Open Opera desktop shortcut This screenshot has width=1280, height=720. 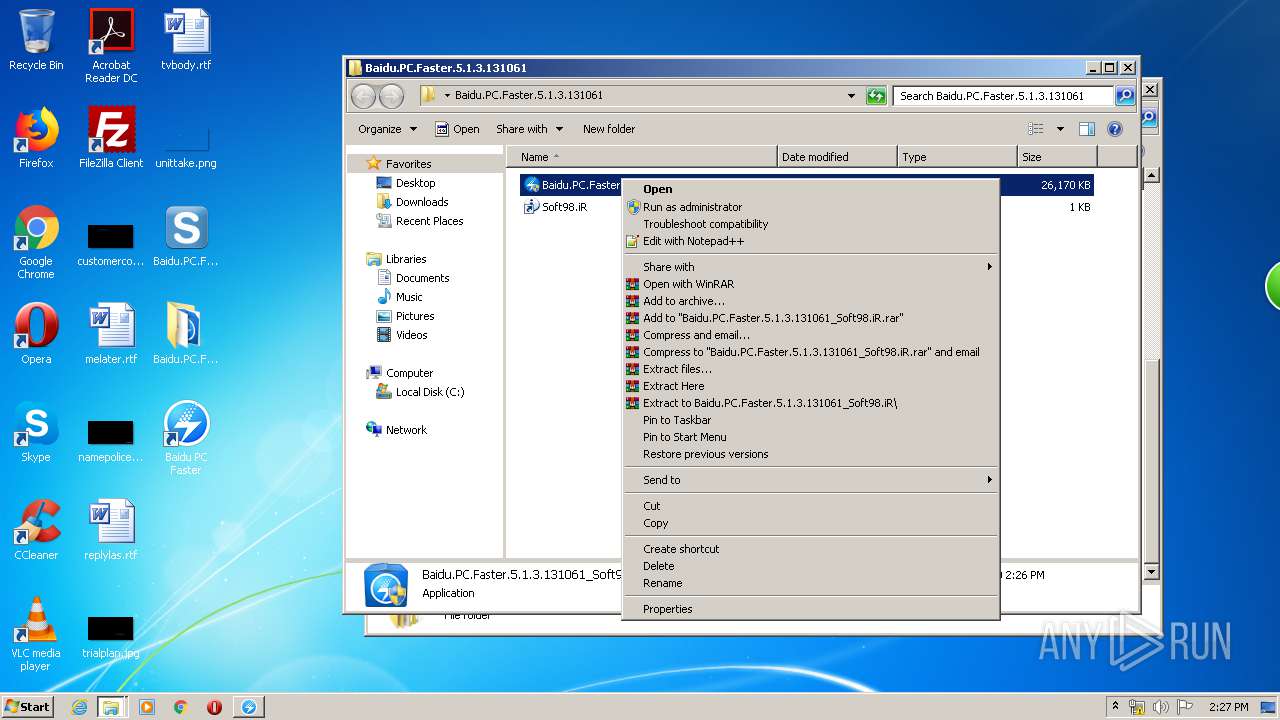36,334
